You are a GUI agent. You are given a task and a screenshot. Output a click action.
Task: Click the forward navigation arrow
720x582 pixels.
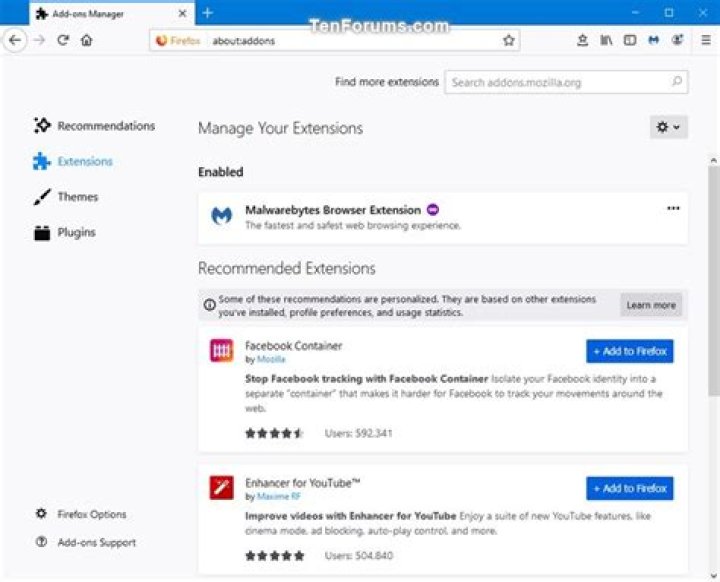[39, 40]
